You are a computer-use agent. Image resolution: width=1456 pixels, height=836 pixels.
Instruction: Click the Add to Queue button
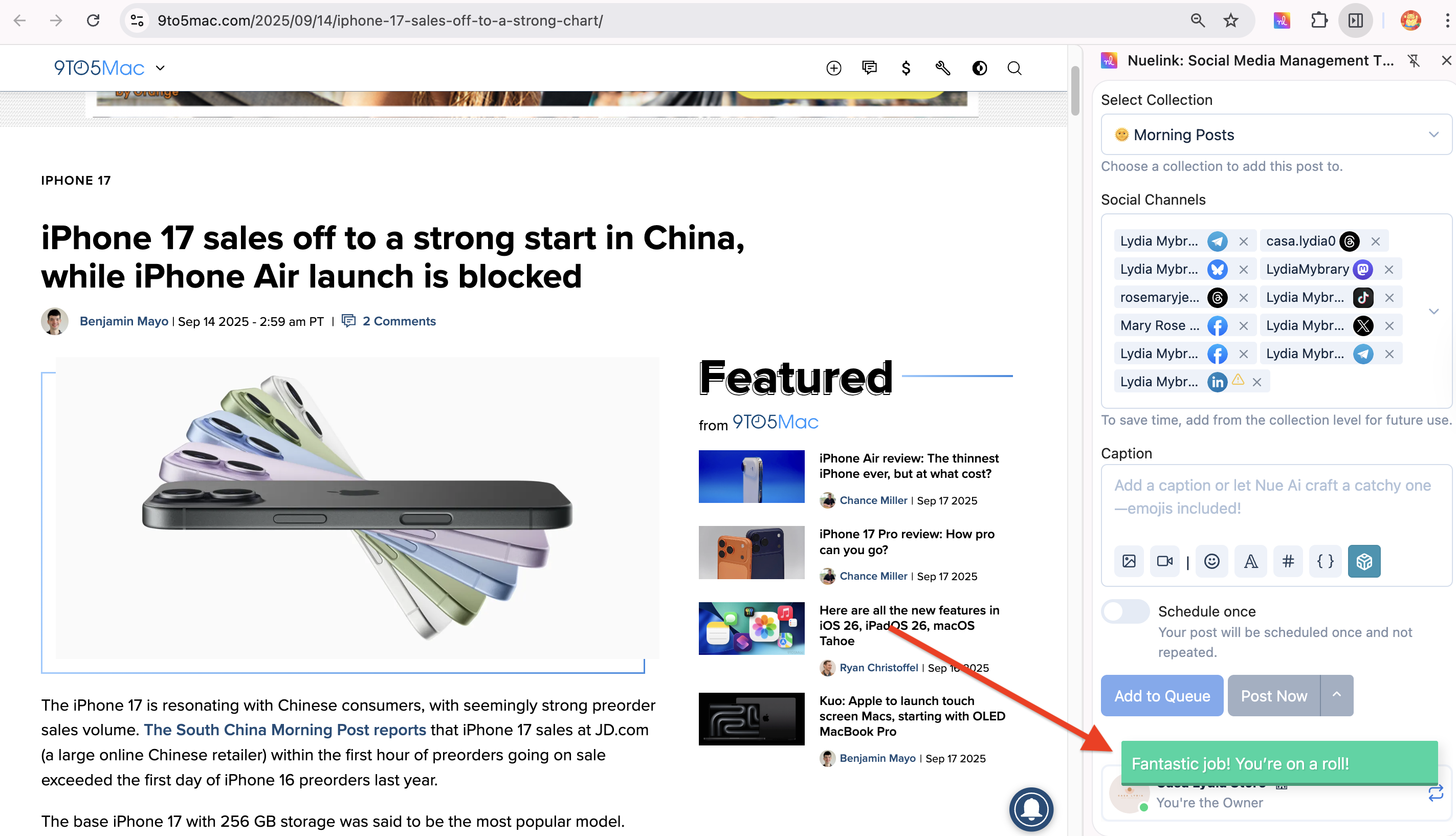pyautogui.click(x=1161, y=695)
